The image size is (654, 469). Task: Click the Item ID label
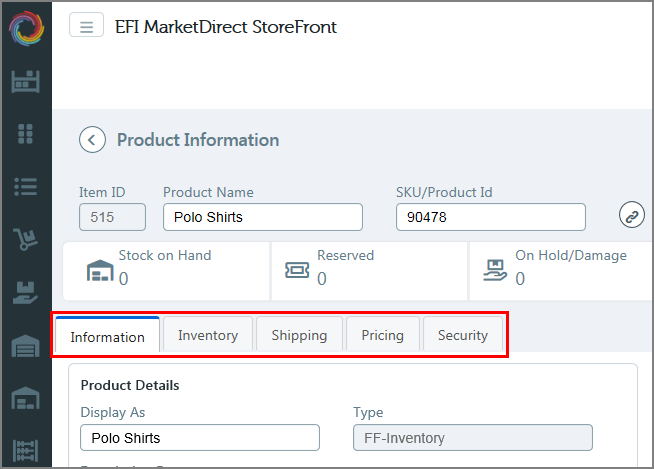point(102,192)
